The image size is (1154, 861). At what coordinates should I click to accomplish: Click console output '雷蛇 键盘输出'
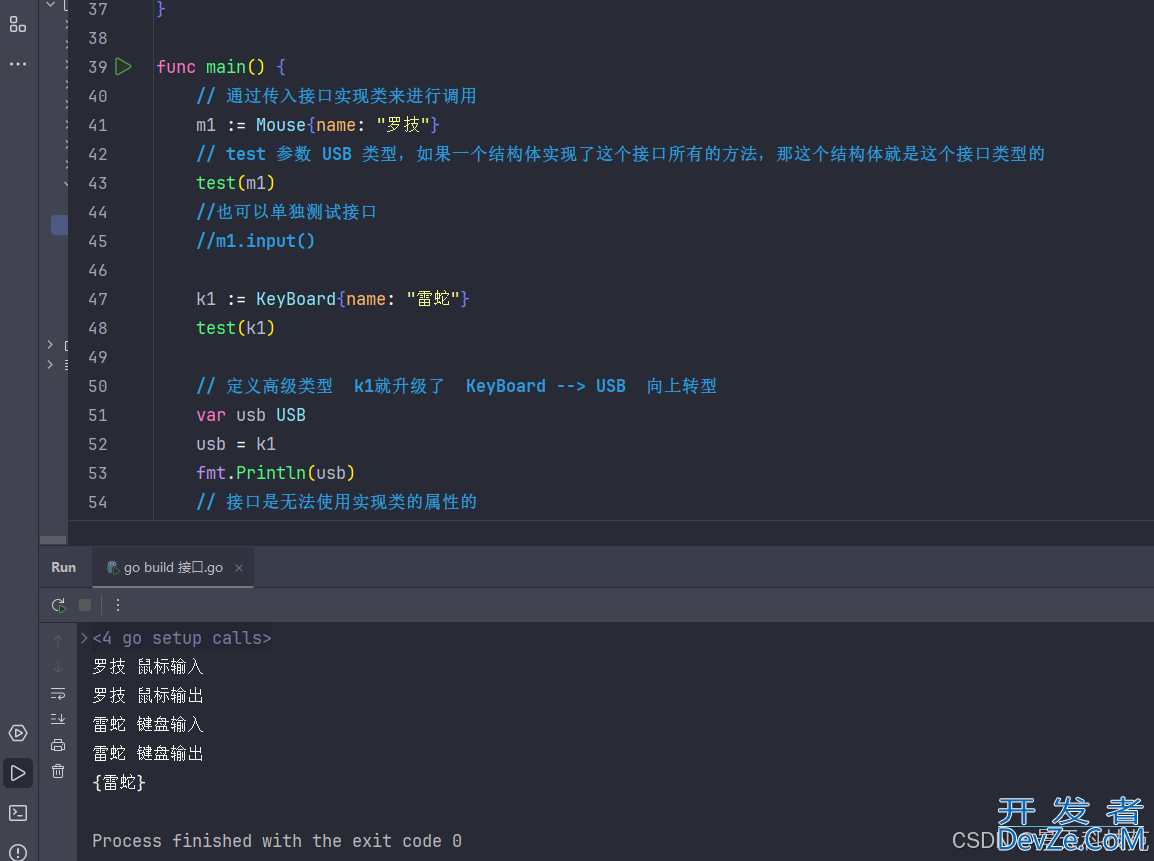148,754
